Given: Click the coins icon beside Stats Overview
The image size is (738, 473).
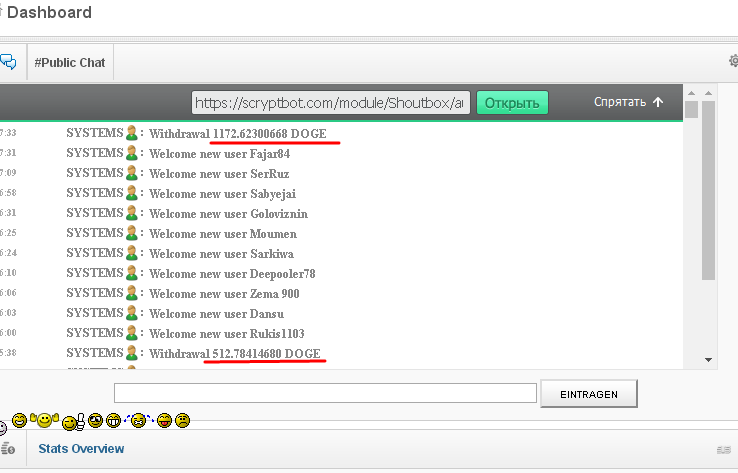Looking at the screenshot, I should [x=8, y=449].
